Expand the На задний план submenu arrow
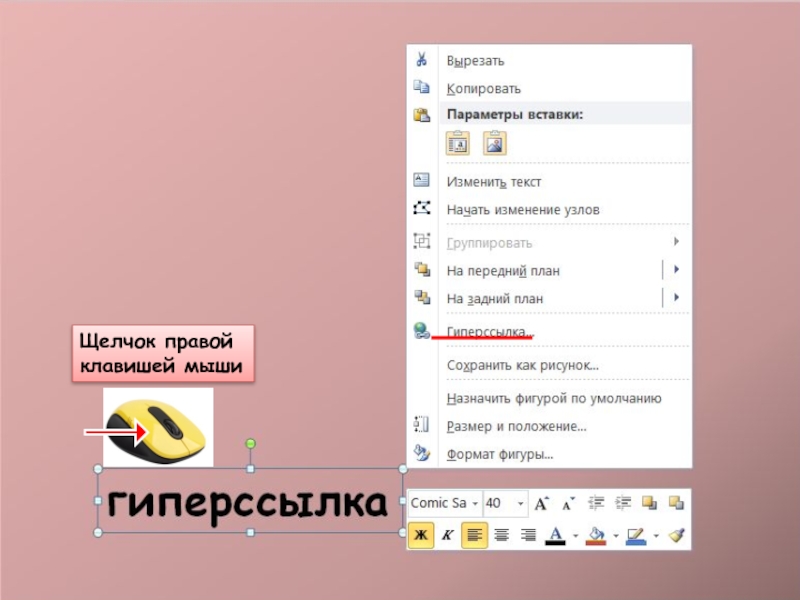The width and height of the screenshot is (800, 600). coord(677,297)
